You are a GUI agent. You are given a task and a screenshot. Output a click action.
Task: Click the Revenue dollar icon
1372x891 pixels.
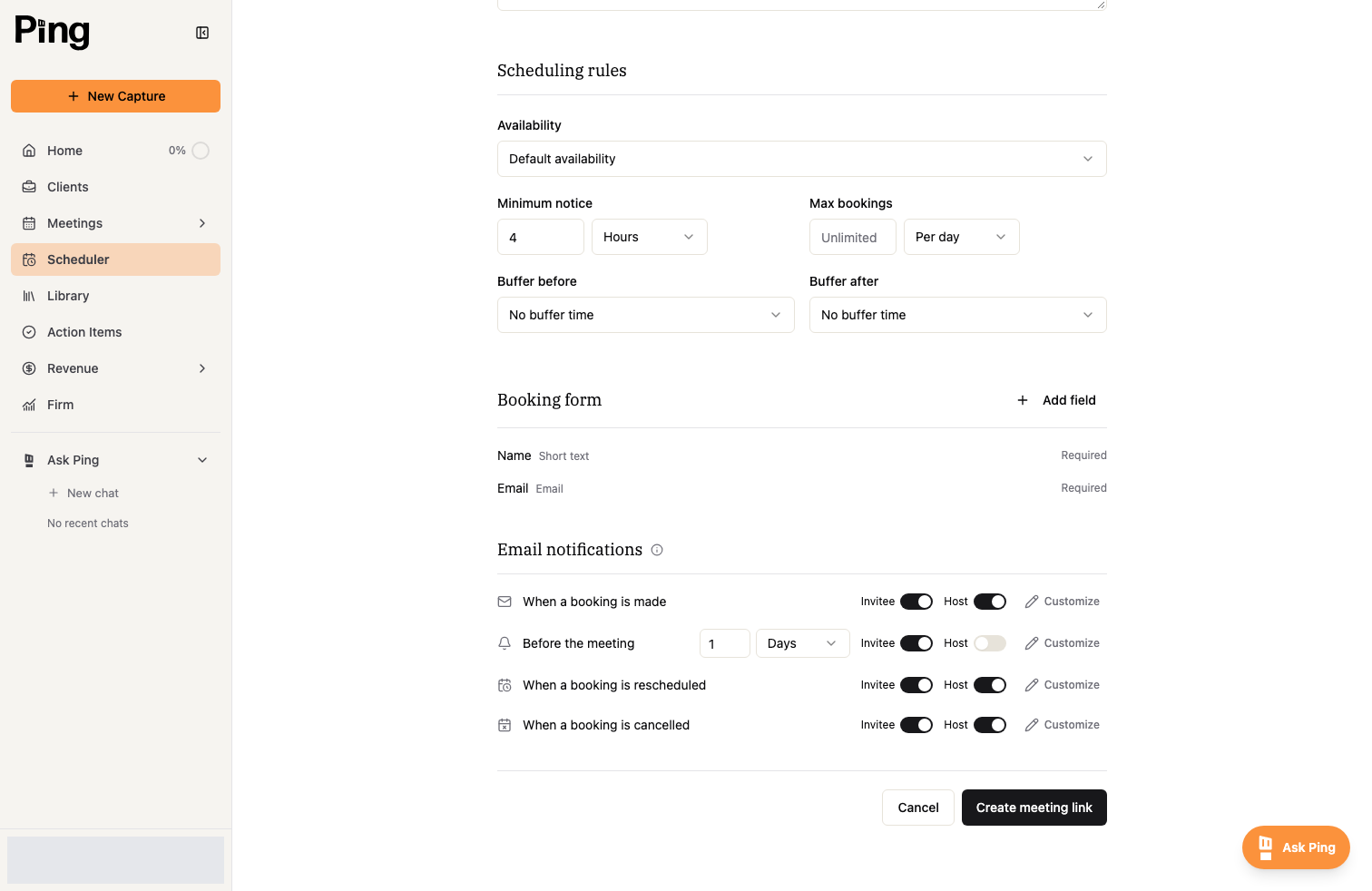coord(29,368)
